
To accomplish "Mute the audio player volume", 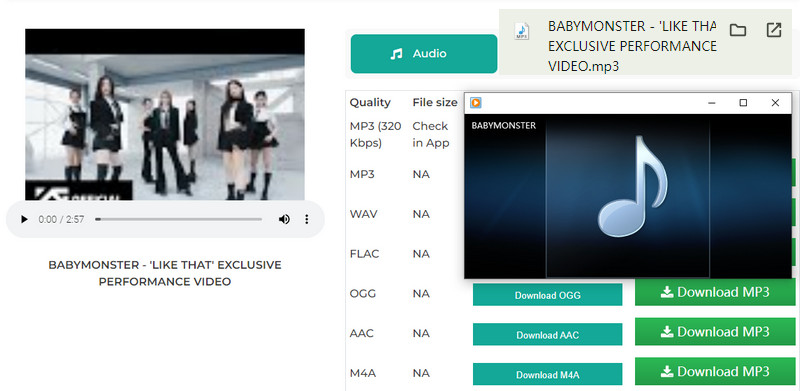I will pyautogui.click(x=284, y=219).
